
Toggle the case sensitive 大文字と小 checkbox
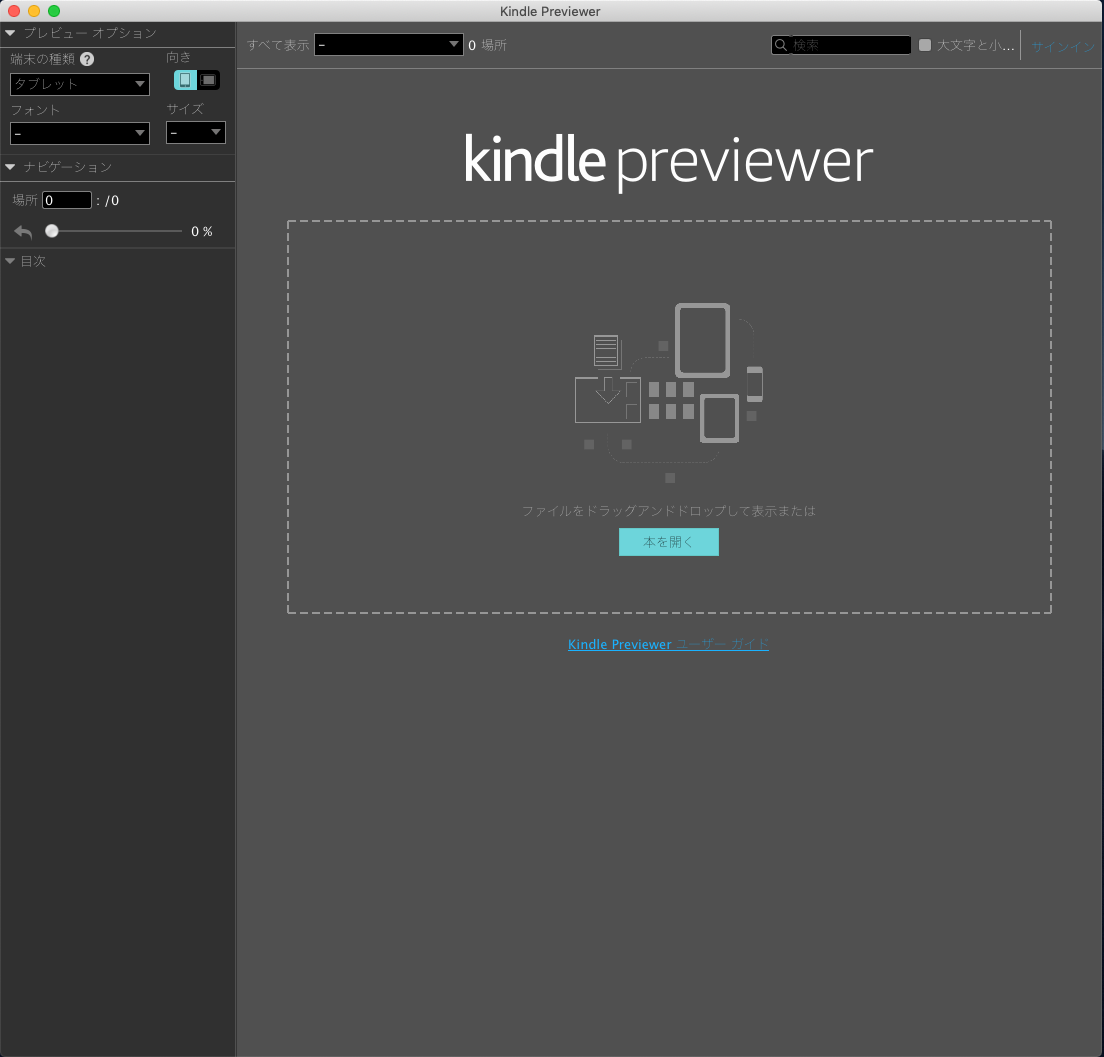925,45
